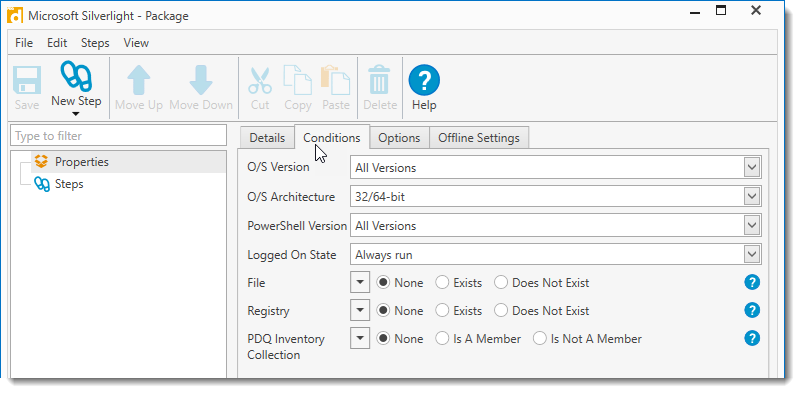The height and width of the screenshot is (393, 800).
Task: Open the Steps menu in menu bar
Action: point(95,43)
